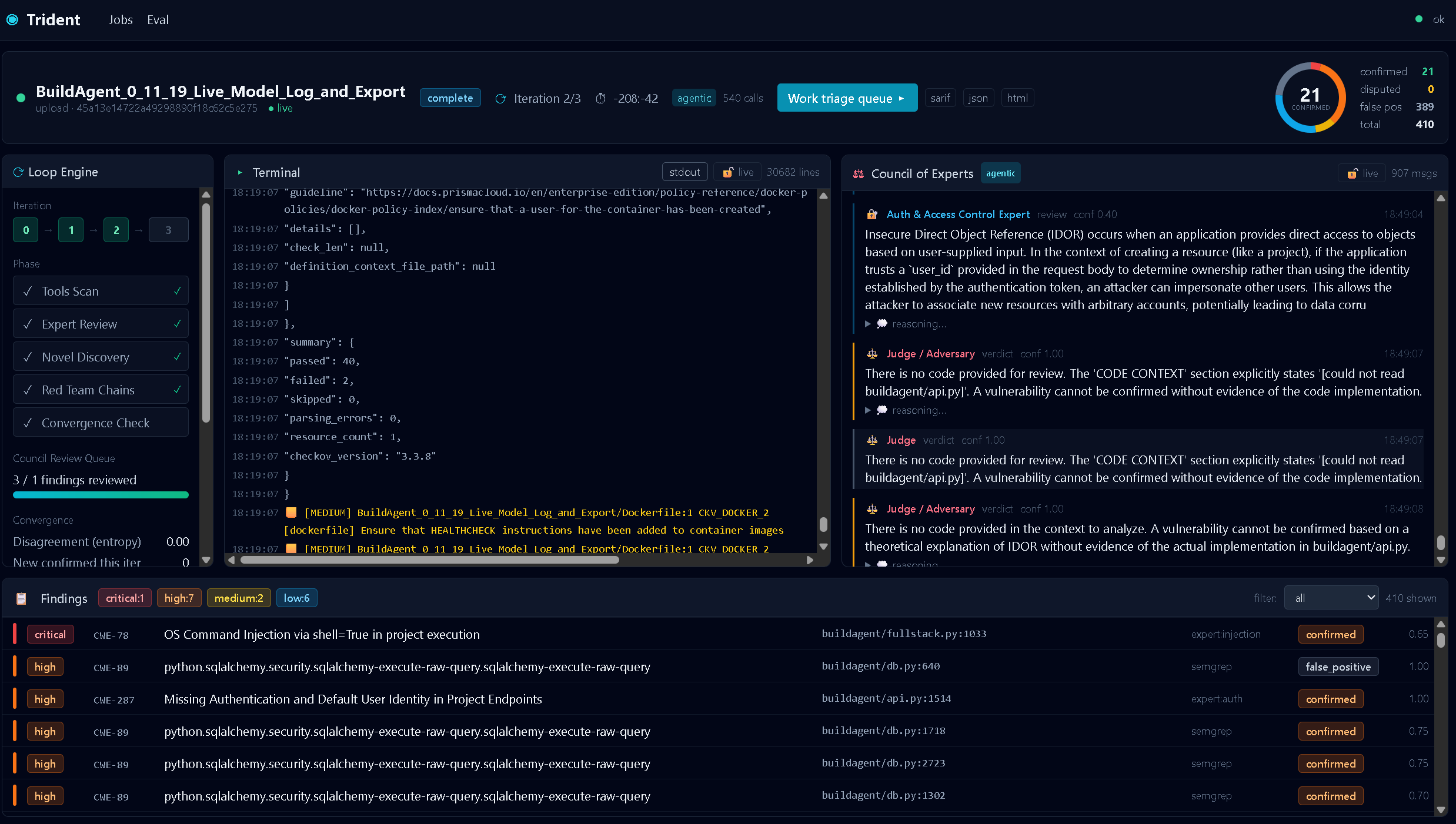Image resolution: width=1456 pixels, height=824 pixels.
Task: Filter findings by medium:2
Action: 239,598
